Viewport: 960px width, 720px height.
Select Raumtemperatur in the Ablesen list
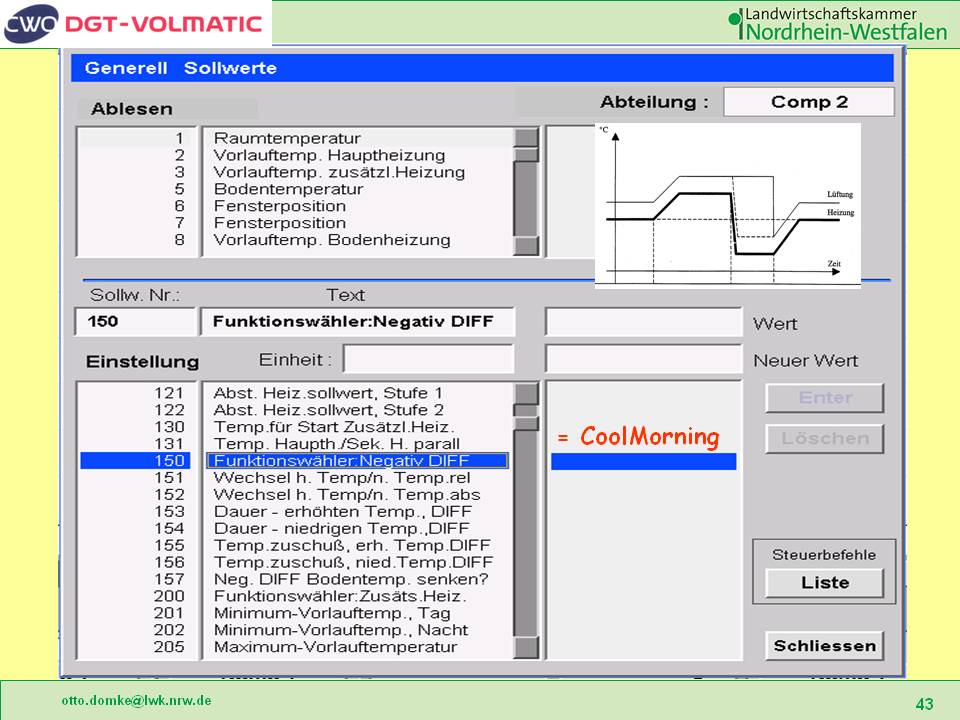(287, 139)
